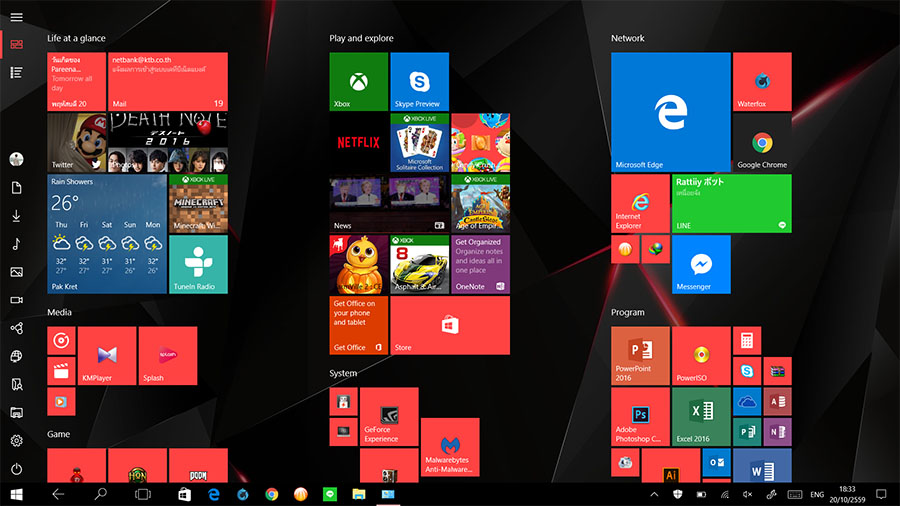
Task: Open the Google Chrome tile
Action: click(x=762, y=142)
